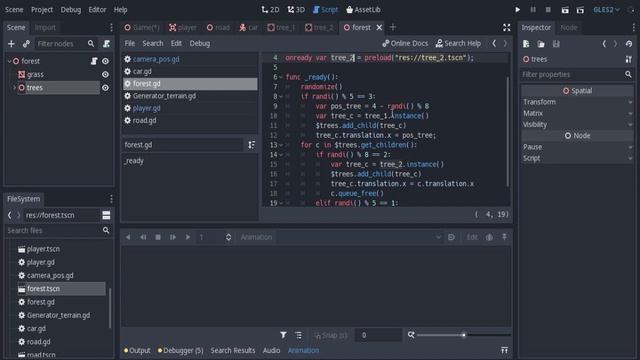The image size is (640, 360).
Task: Open script editor Edit menu
Action: point(176,43)
